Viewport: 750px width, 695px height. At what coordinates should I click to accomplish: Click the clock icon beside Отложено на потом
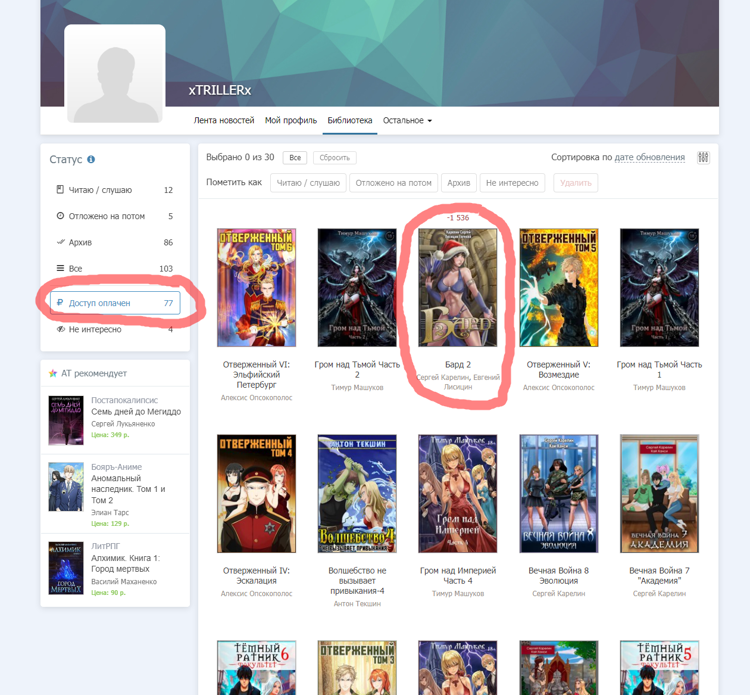(60, 216)
